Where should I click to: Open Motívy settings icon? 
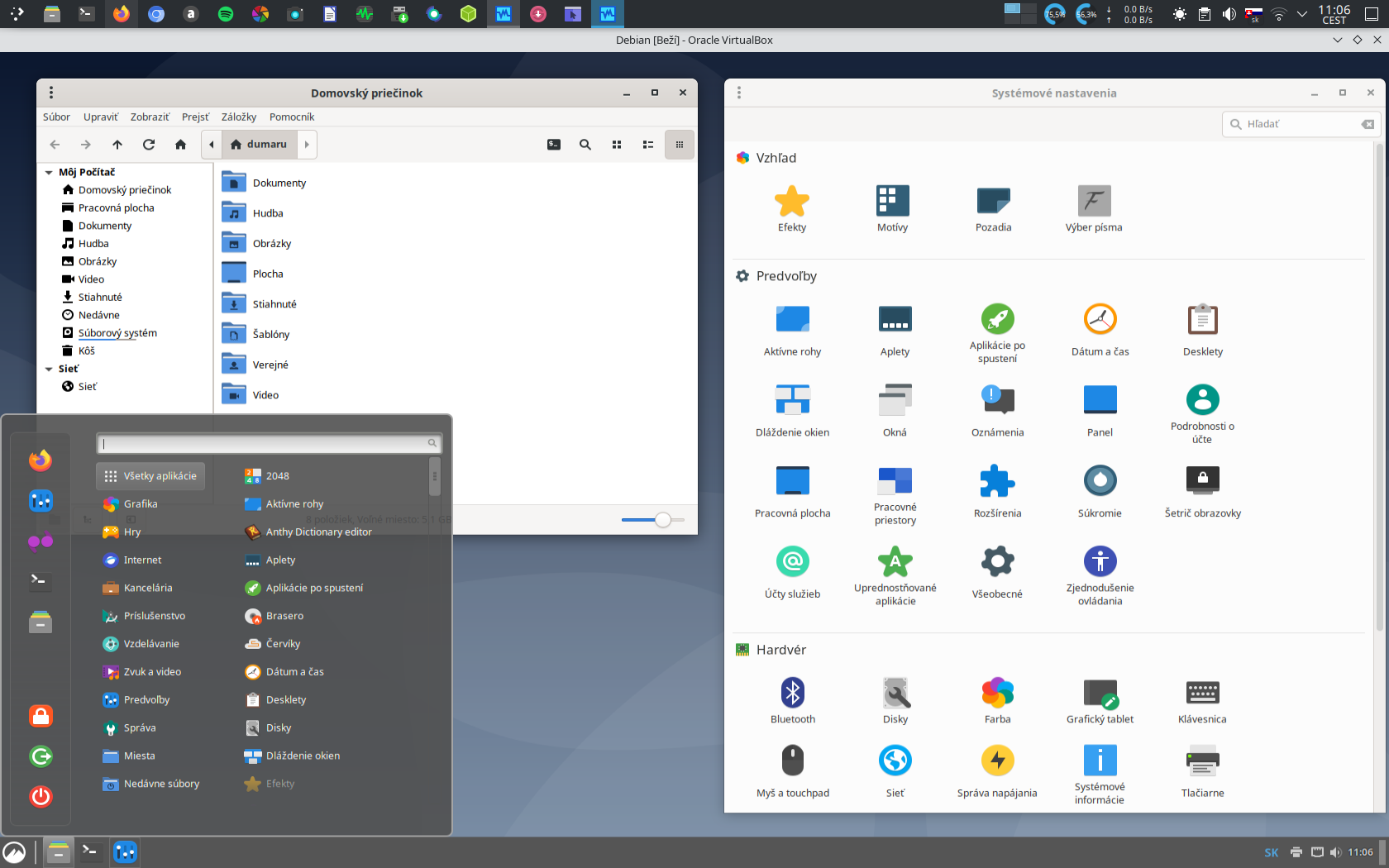[892, 209]
